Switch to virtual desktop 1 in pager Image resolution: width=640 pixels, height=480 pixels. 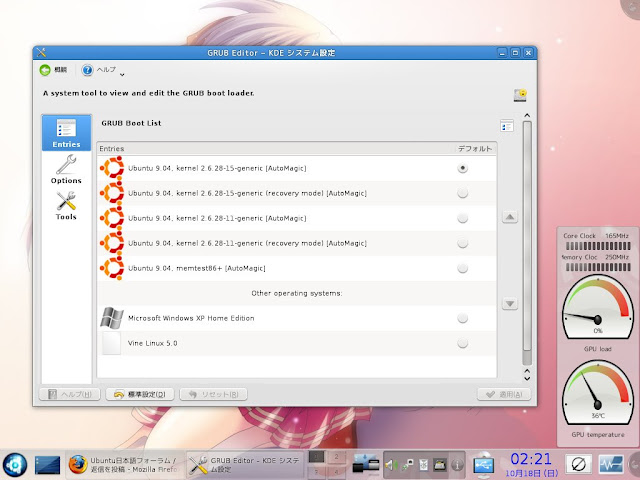point(317,457)
